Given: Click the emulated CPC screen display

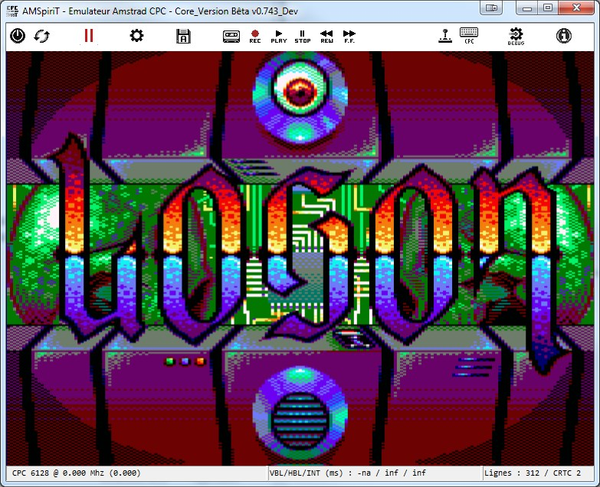Looking at the screenshot, I should [300, 259].
